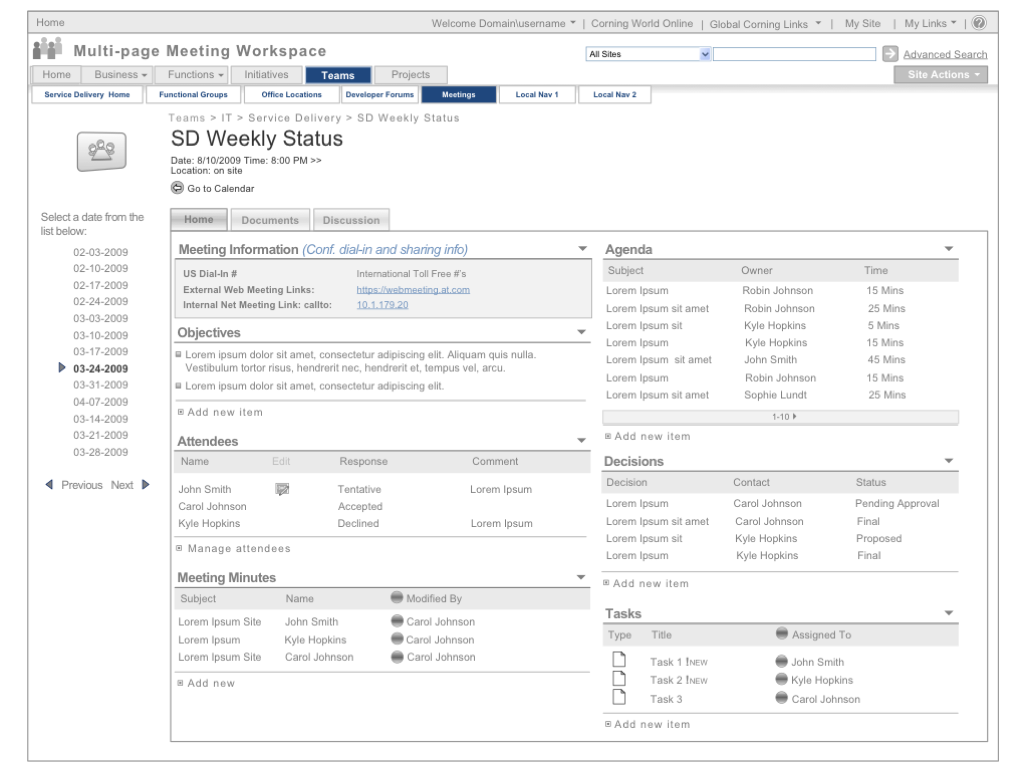Click the Go to Calendar arrow icon
The width and height of the screenshot is (1024, 768).
tap(177, 188)
